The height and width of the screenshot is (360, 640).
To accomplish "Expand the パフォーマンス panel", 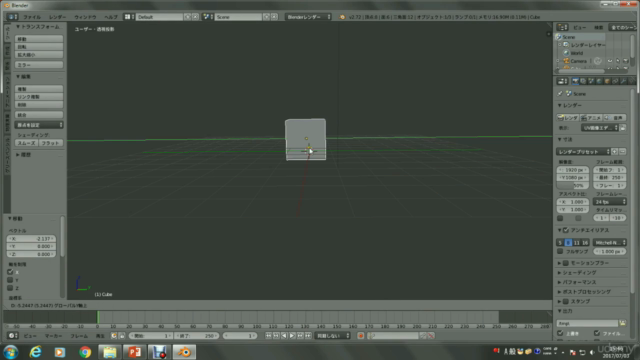I will coord(577,282).
